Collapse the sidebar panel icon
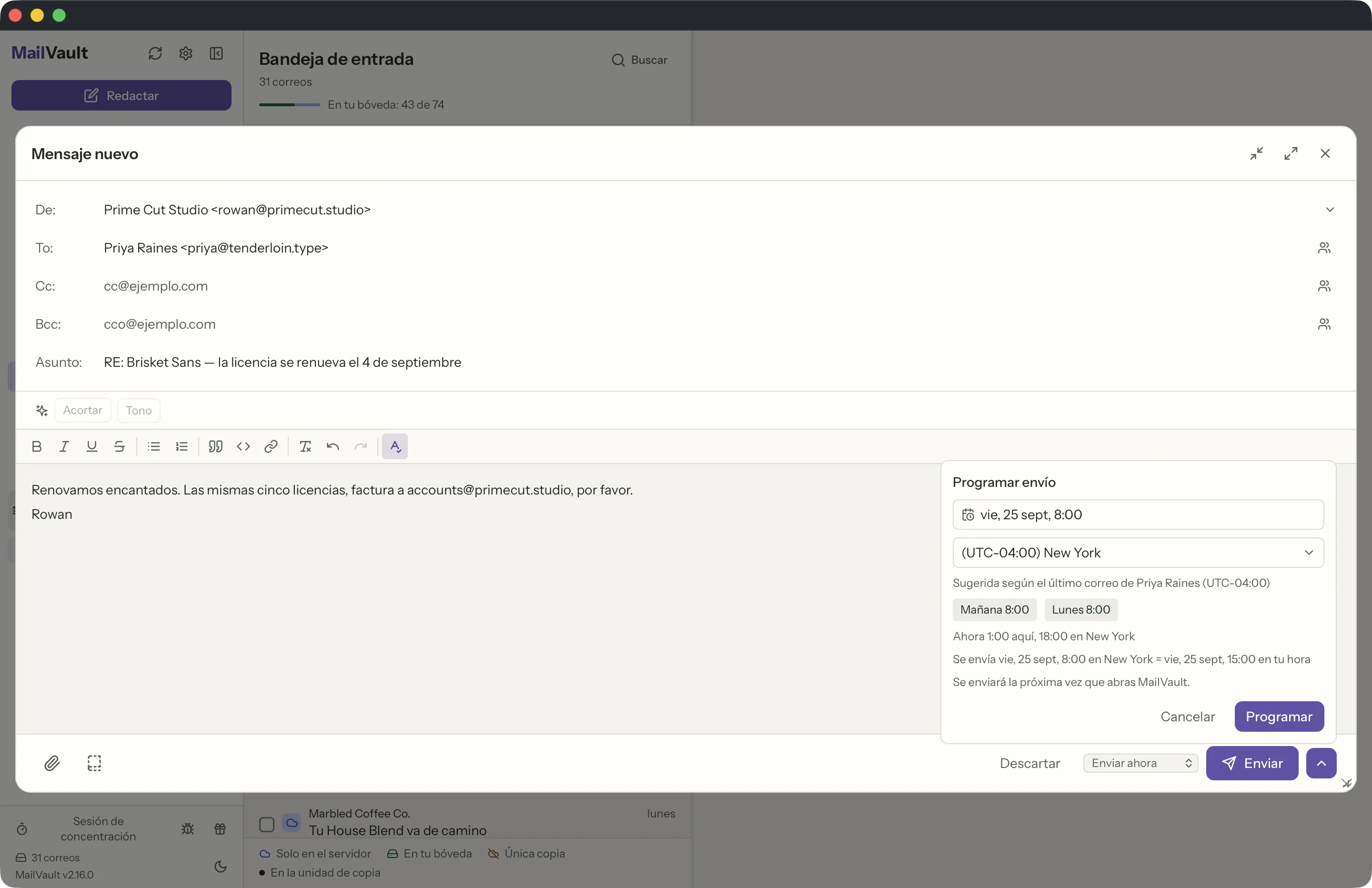The width and height of the screenshot is (1372, 888). coord(216,53)
